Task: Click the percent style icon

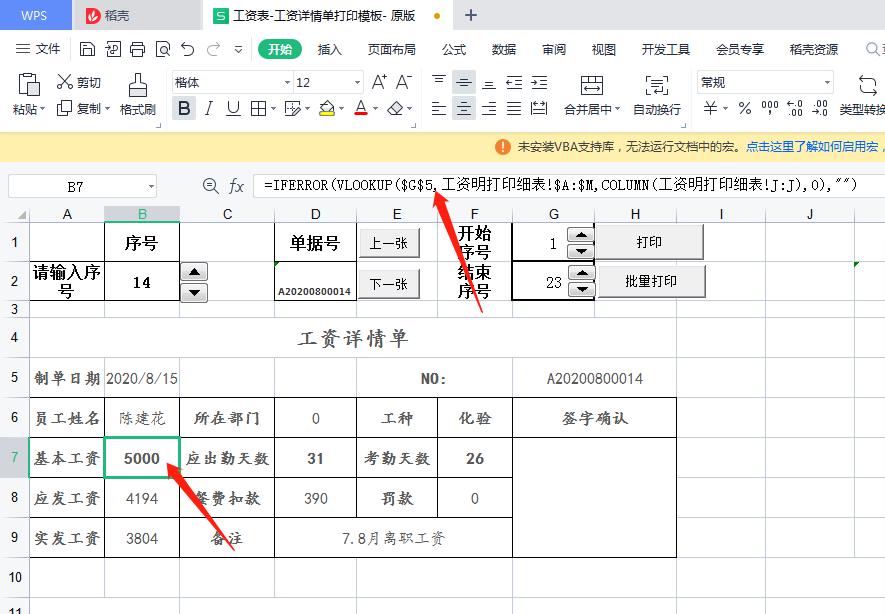Action: click(x=745, y=108)
